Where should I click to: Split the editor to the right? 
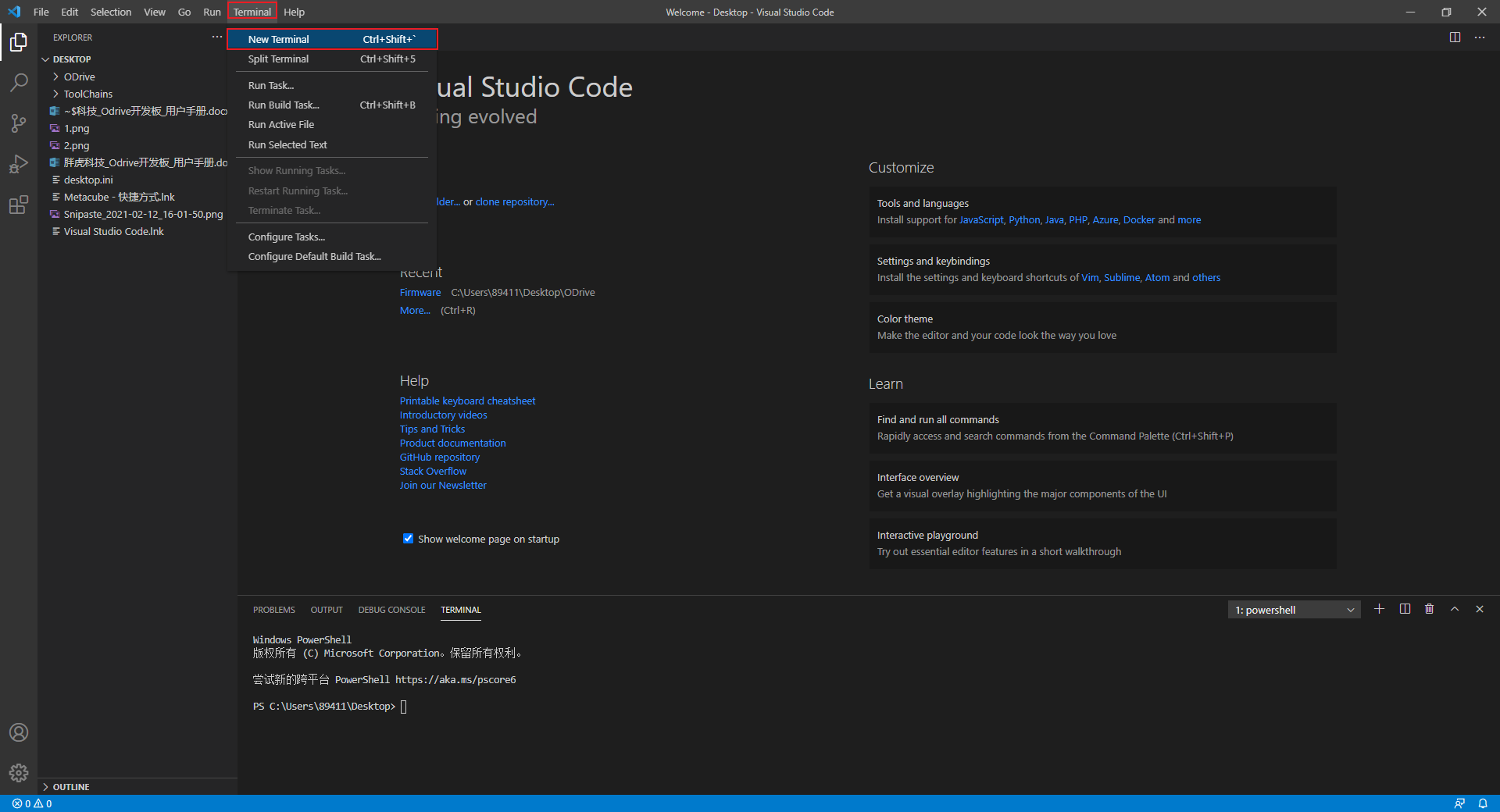pos(1455,37)
